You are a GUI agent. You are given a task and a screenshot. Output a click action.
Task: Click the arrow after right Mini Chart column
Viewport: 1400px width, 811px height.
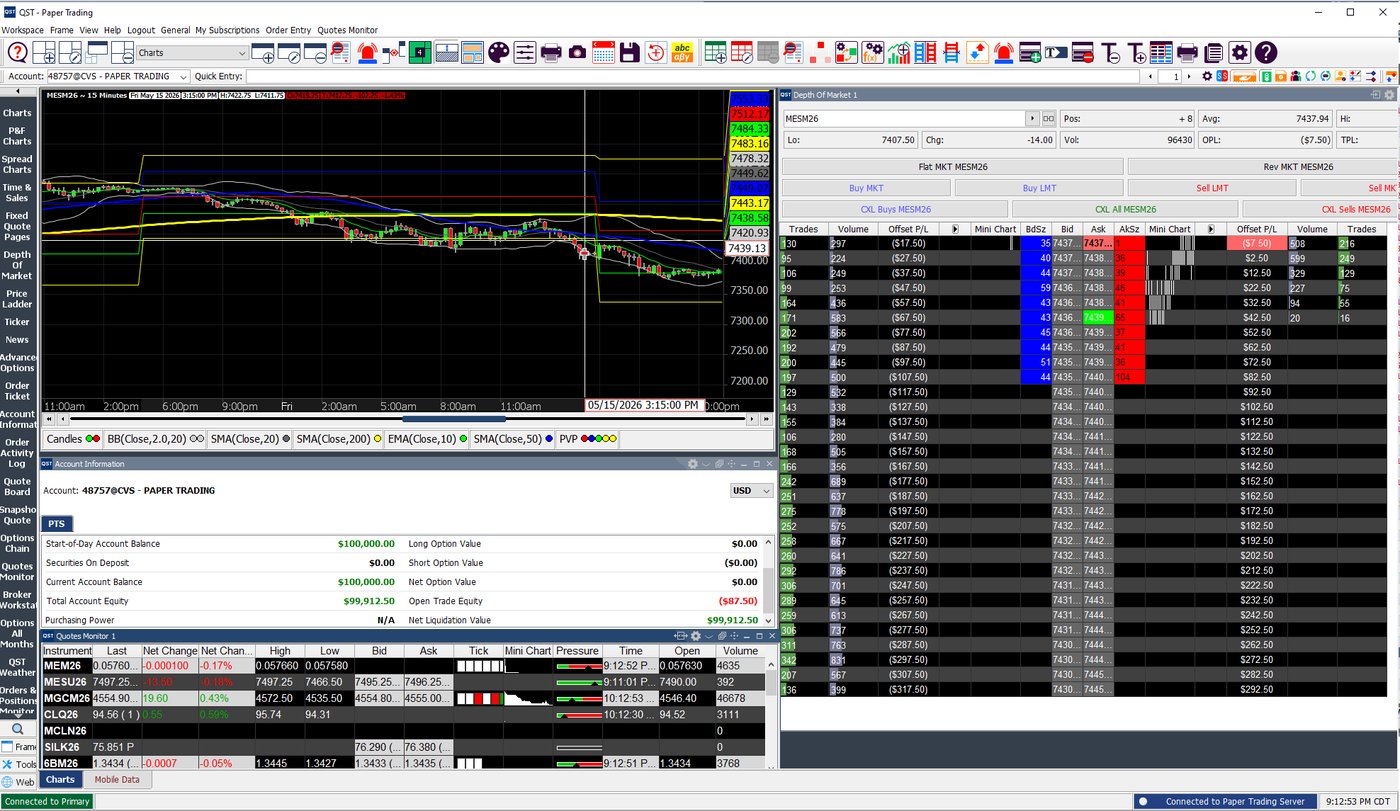point(1211,230)
